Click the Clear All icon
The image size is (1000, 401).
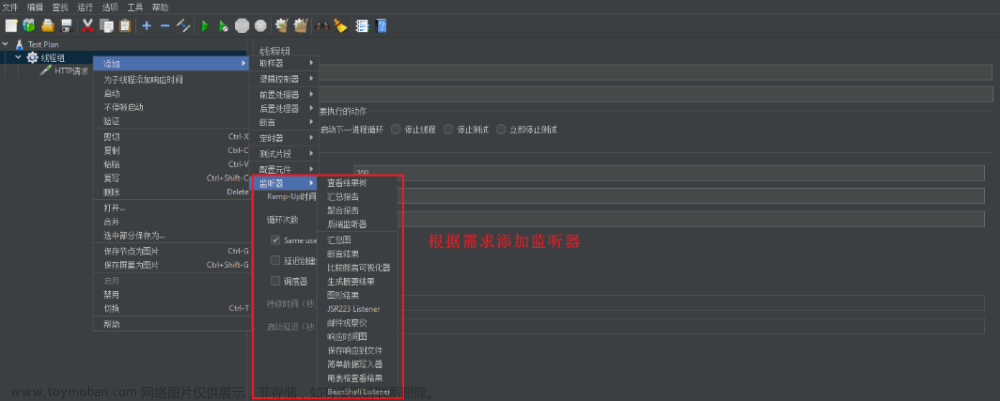300,26
